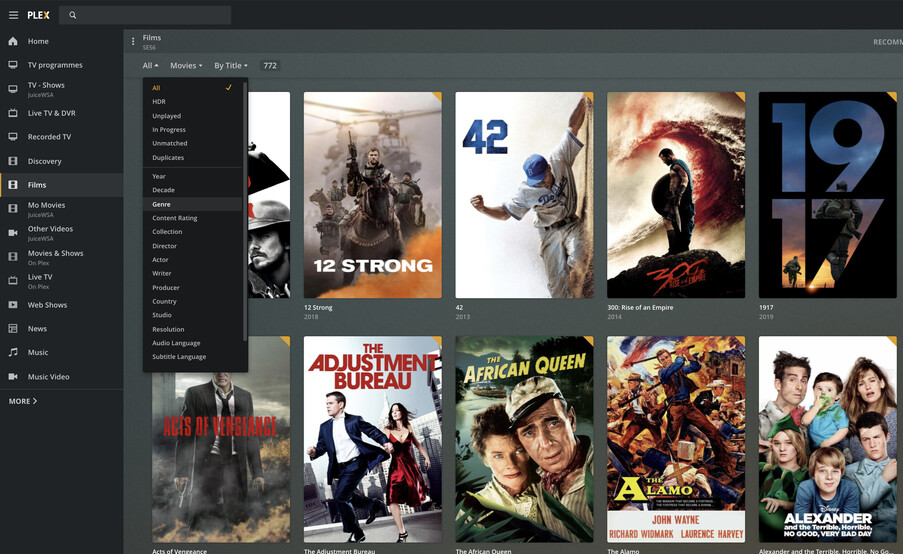Screen dimensions: 903x554
Task: Click the search magnifier icon
Action: [x=73, y=15]
